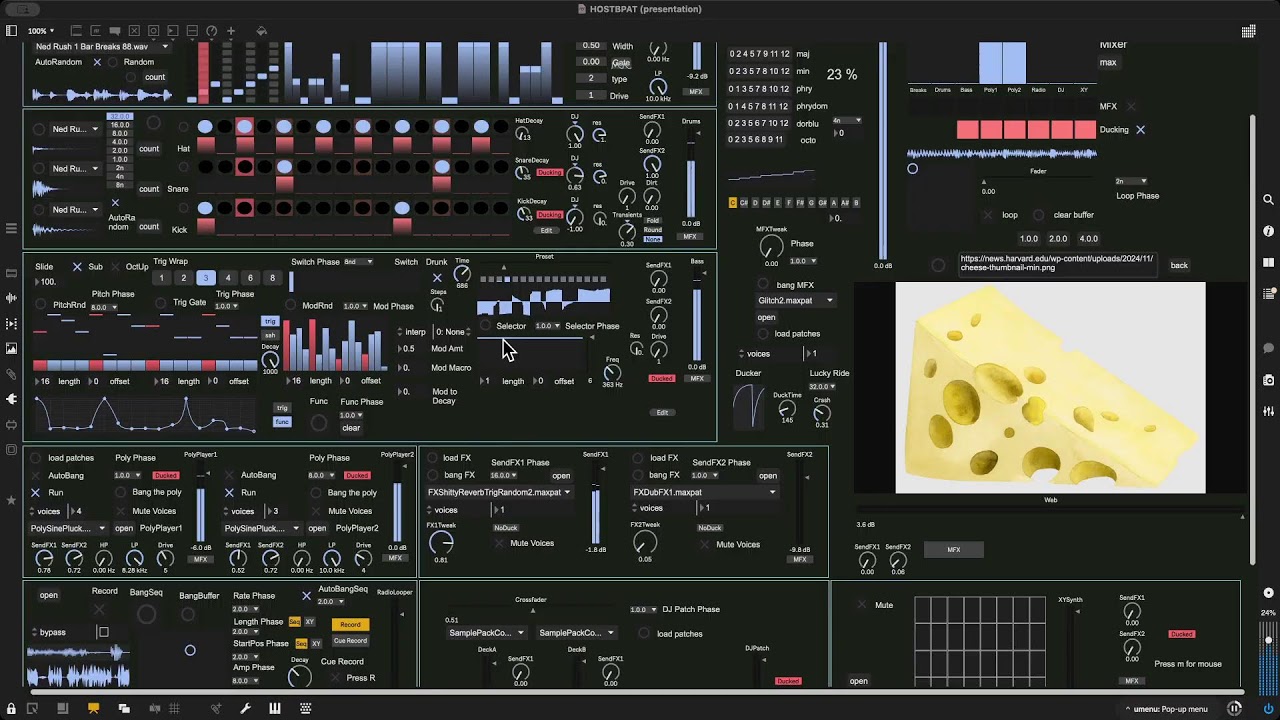This screenshot has height=720, width=1280.
Task: Click the dial/clock icon in top toolbar
Action: (212, 31)
